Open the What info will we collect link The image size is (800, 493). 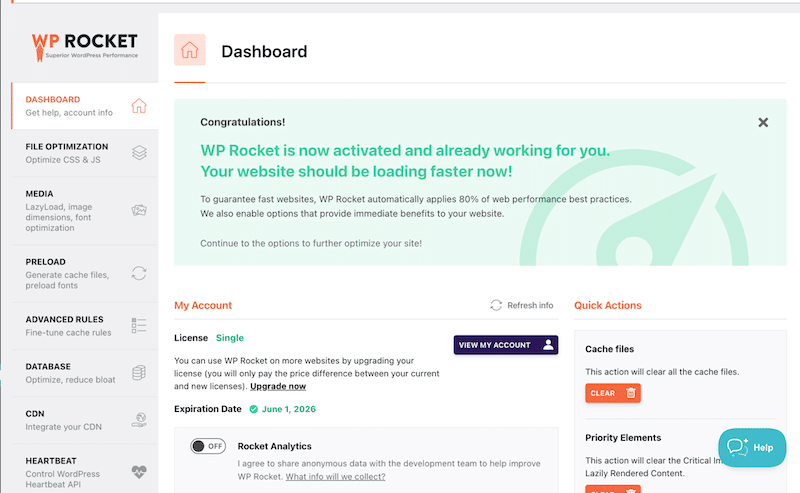click(x=335, y=477)
